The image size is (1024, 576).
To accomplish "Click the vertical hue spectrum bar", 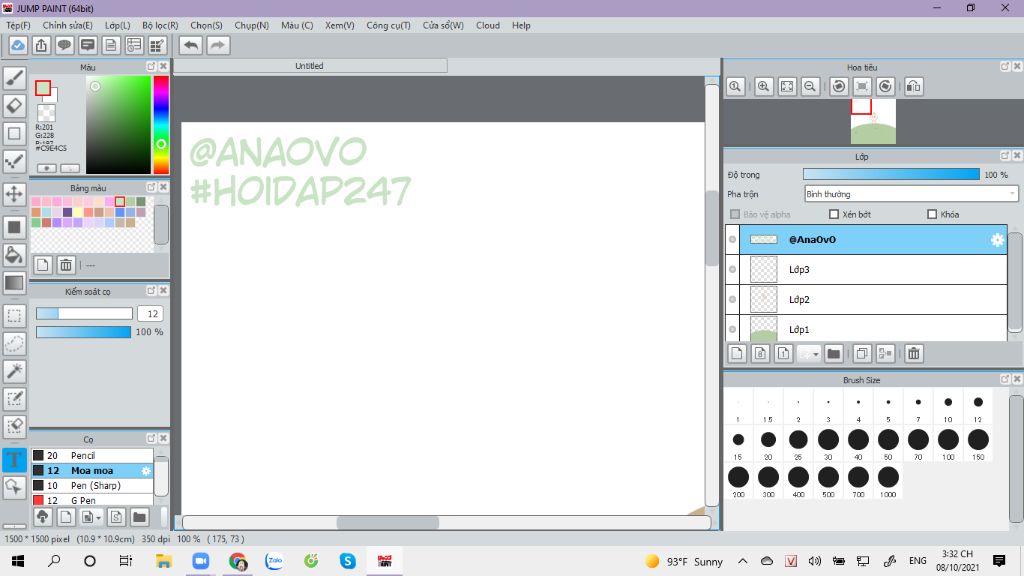I will [161, 125].
